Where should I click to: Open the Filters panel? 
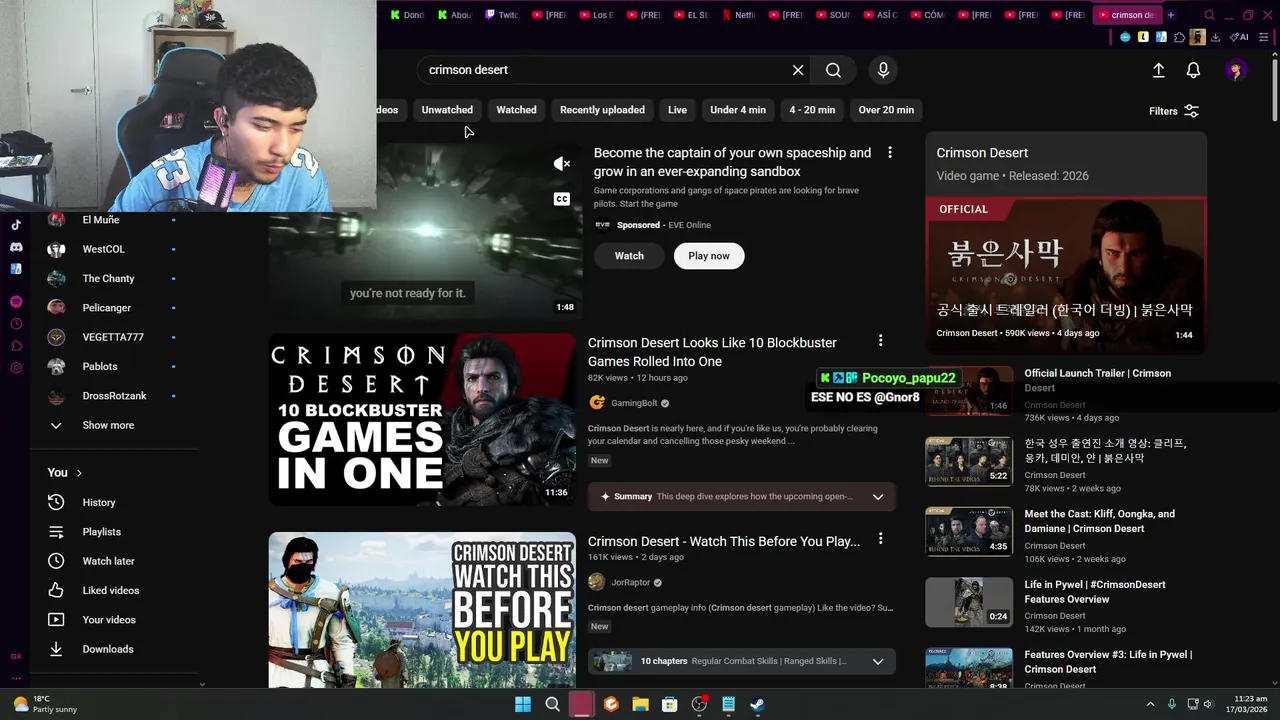point(1174,111)
